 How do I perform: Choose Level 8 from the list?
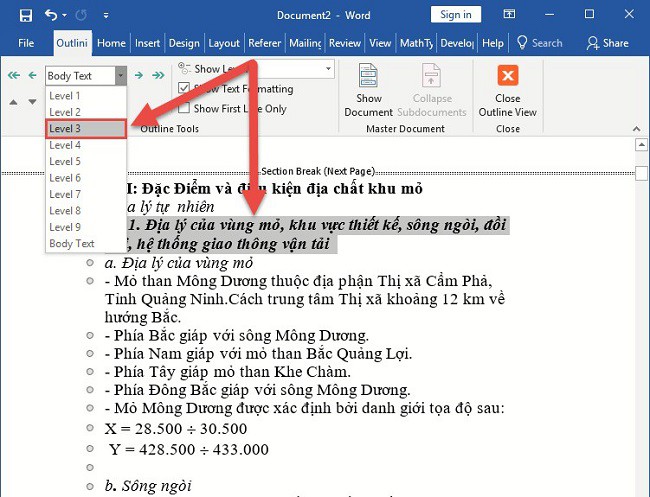tap(86, 211)
